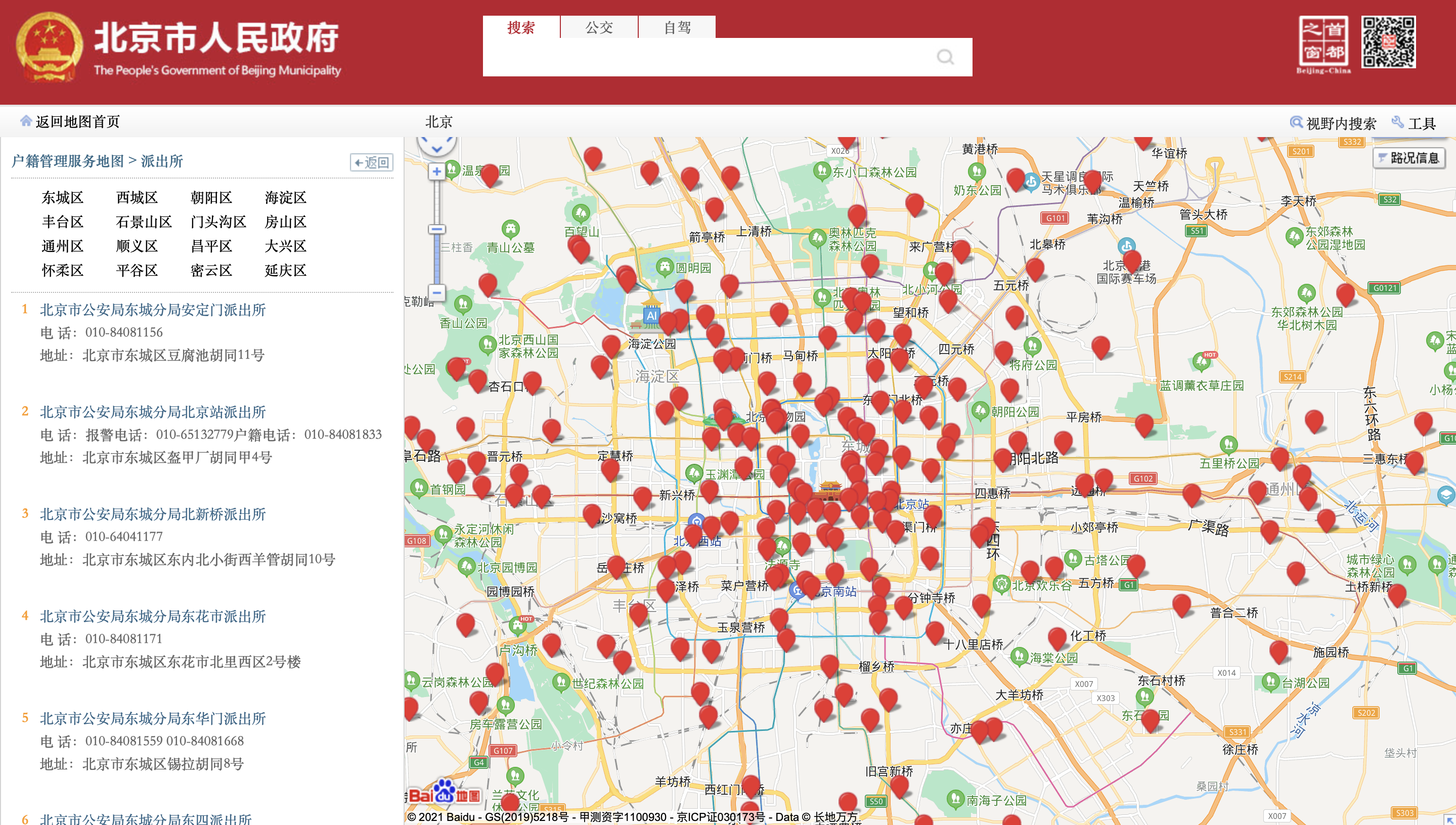Filter by 门头沟区 district

coord(218,222)
